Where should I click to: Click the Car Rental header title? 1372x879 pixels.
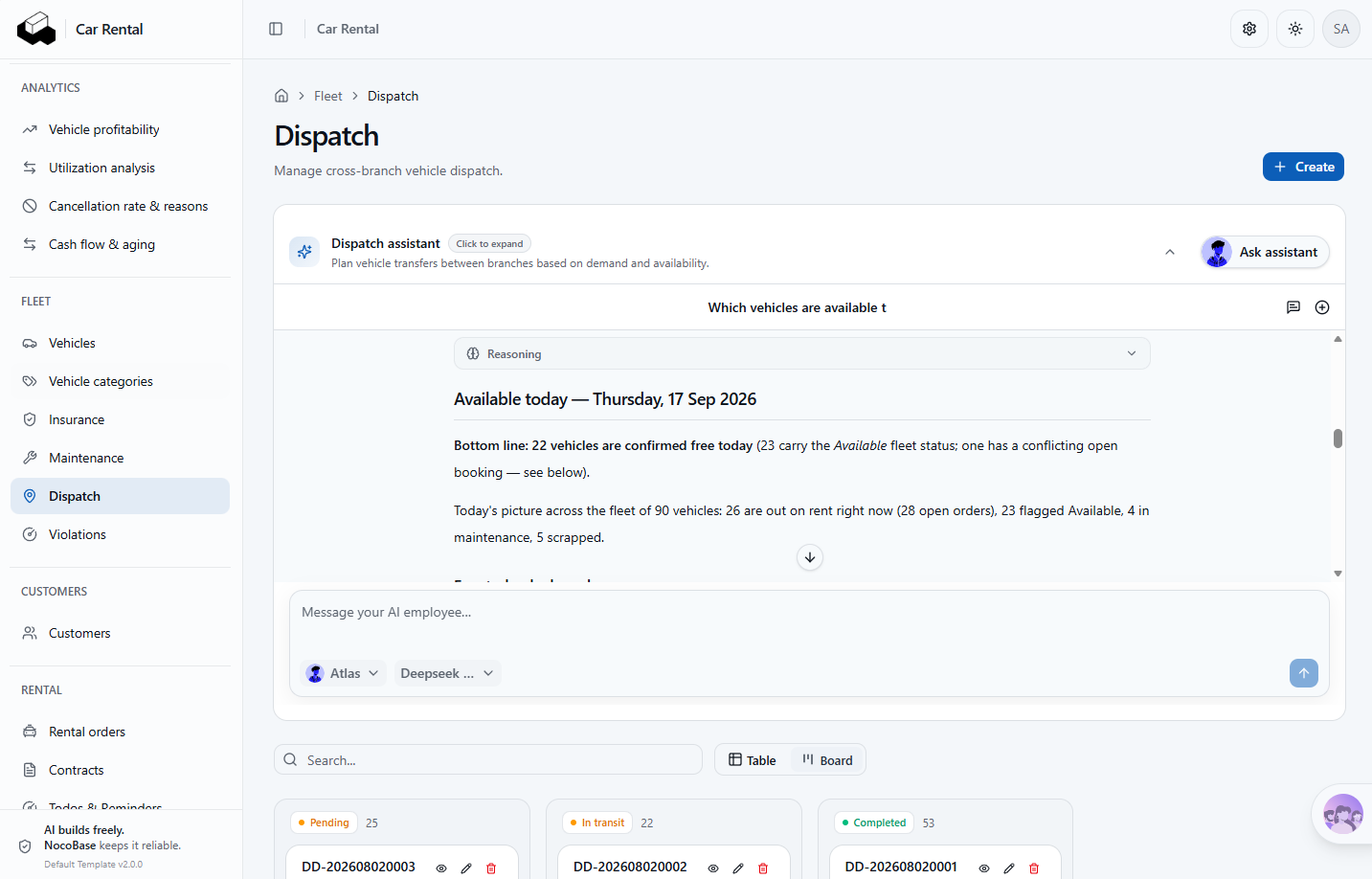[x=348, y=29]
